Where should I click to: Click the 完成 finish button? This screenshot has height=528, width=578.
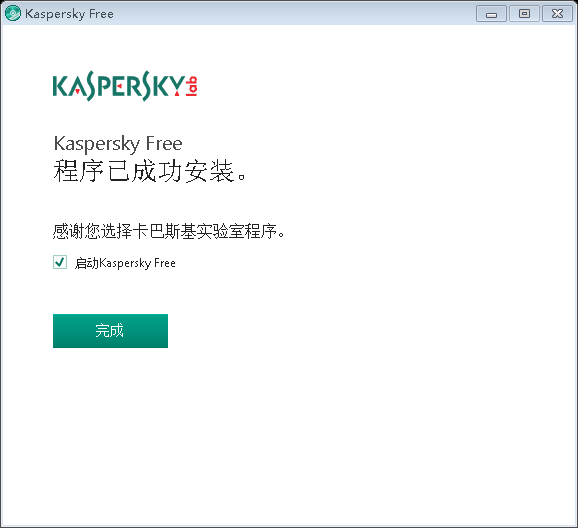[110, 331]
